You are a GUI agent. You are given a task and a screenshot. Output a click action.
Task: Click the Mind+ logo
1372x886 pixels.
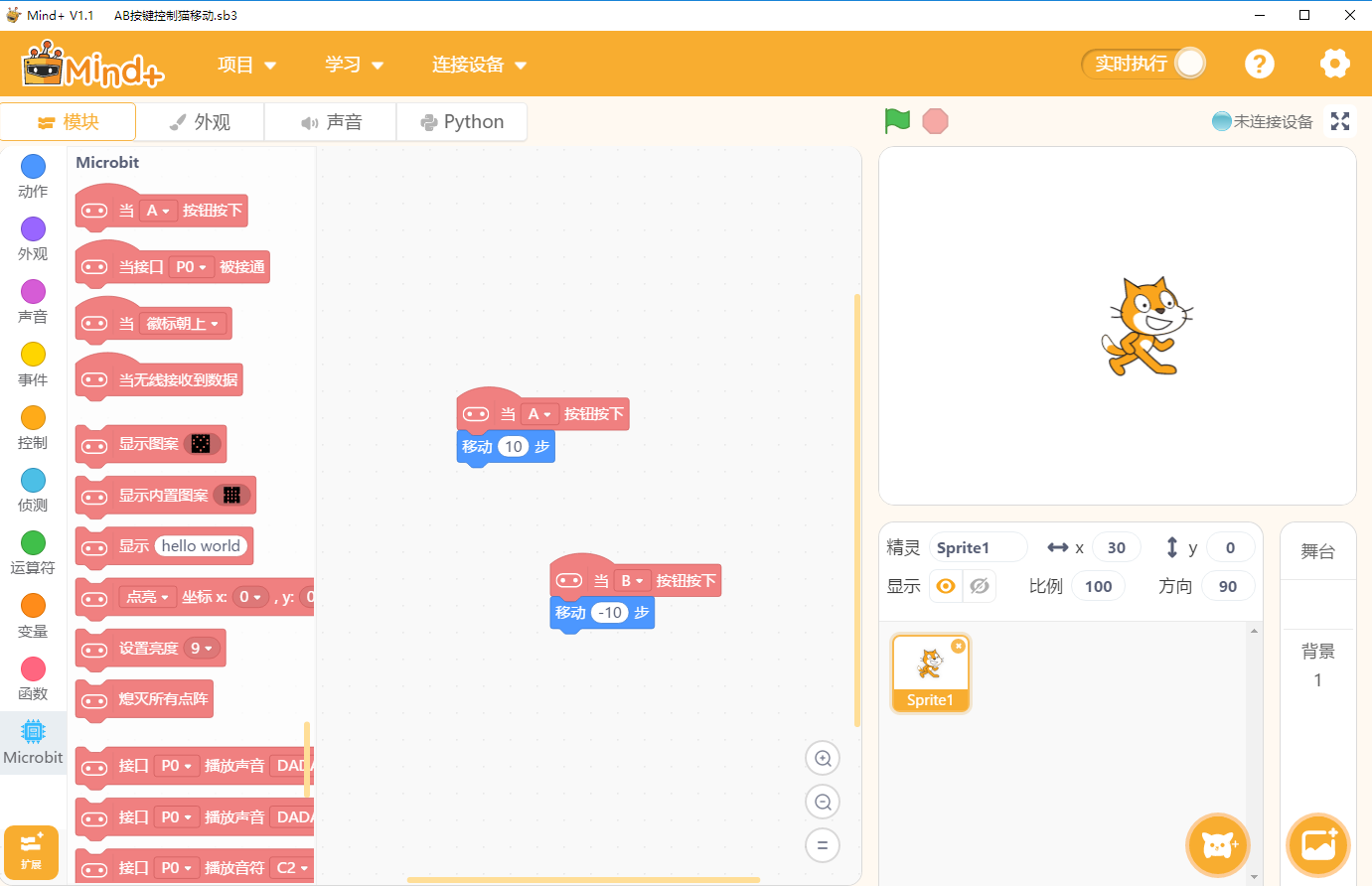pos(93,65)
